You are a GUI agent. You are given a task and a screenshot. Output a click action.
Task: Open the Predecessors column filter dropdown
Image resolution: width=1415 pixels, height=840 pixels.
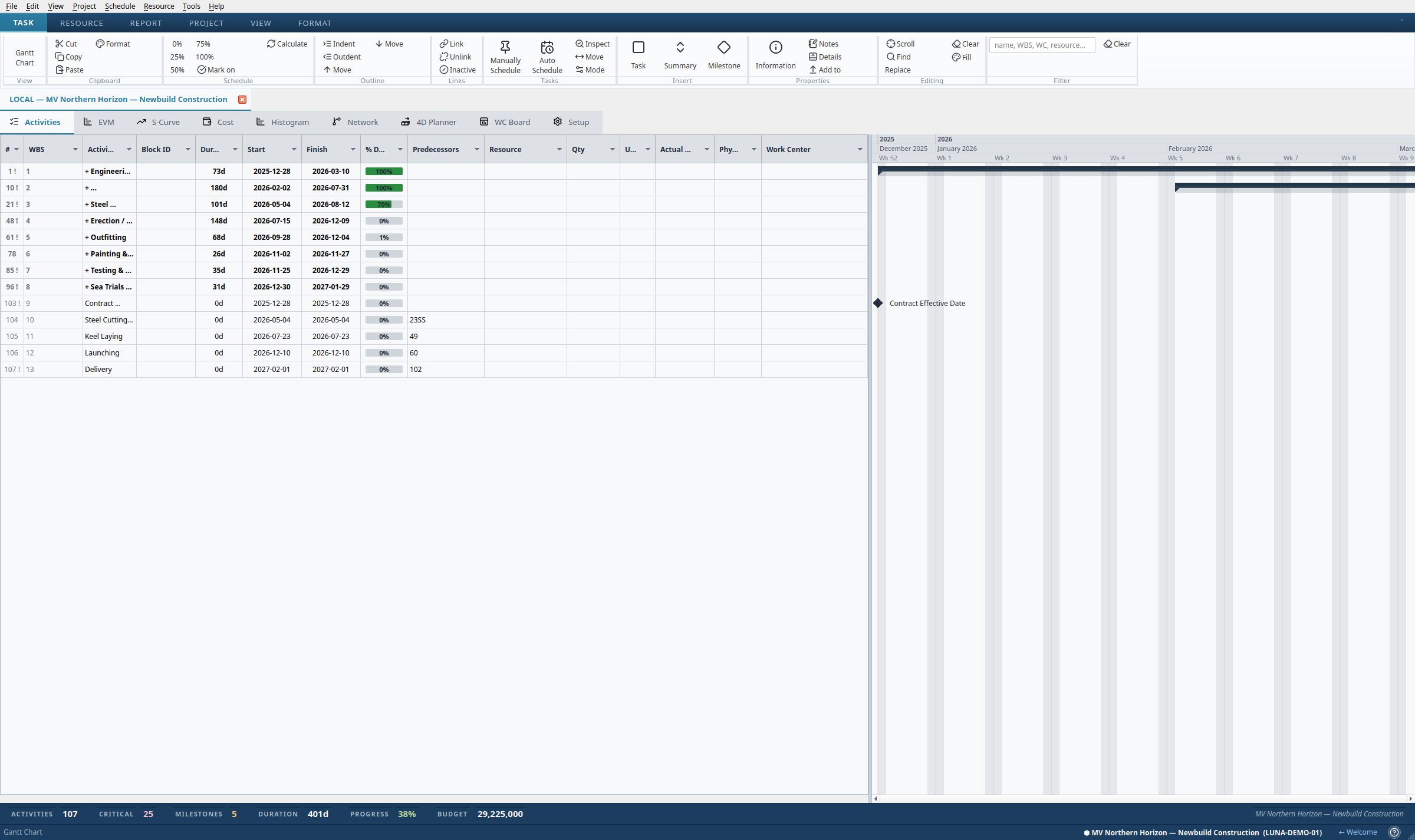(x=477, y=149)
